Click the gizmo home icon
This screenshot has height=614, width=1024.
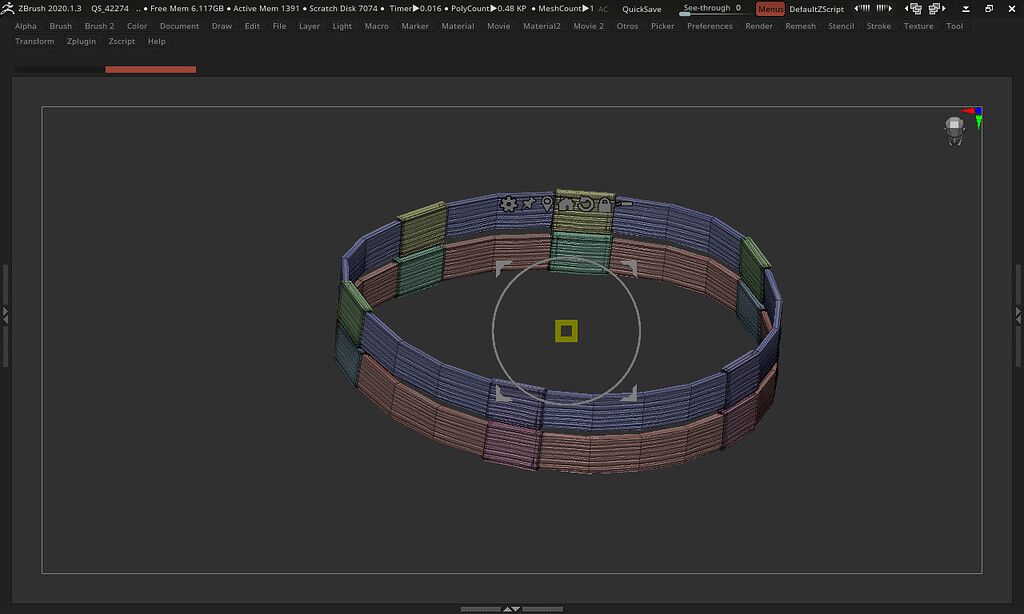[x=566, y=204]
